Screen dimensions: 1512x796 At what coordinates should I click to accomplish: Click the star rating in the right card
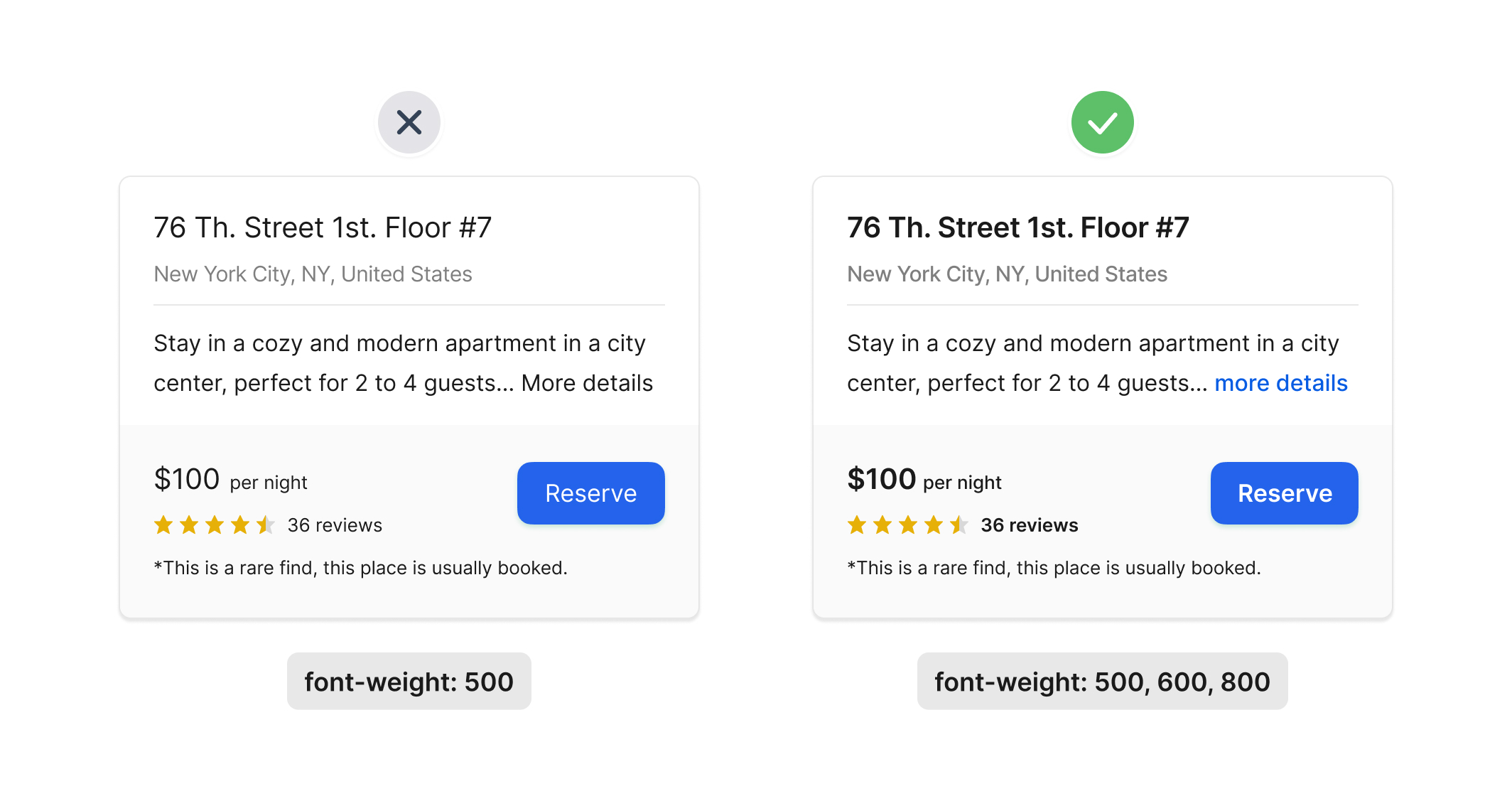pyautogui.click(x=908, y=525)
